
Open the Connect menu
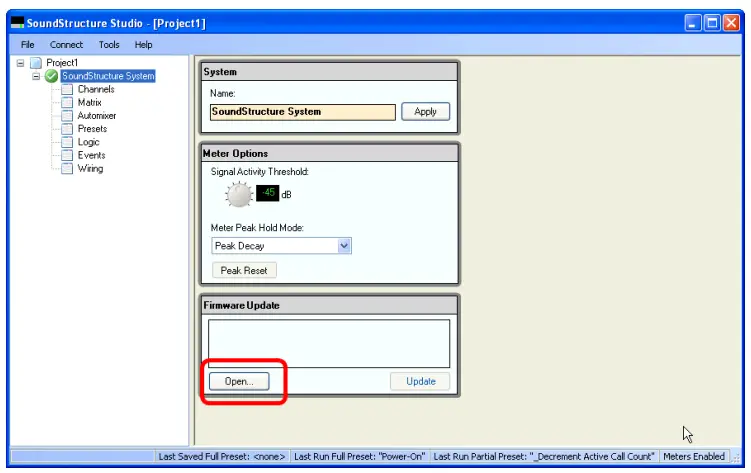tap(66, 45)
